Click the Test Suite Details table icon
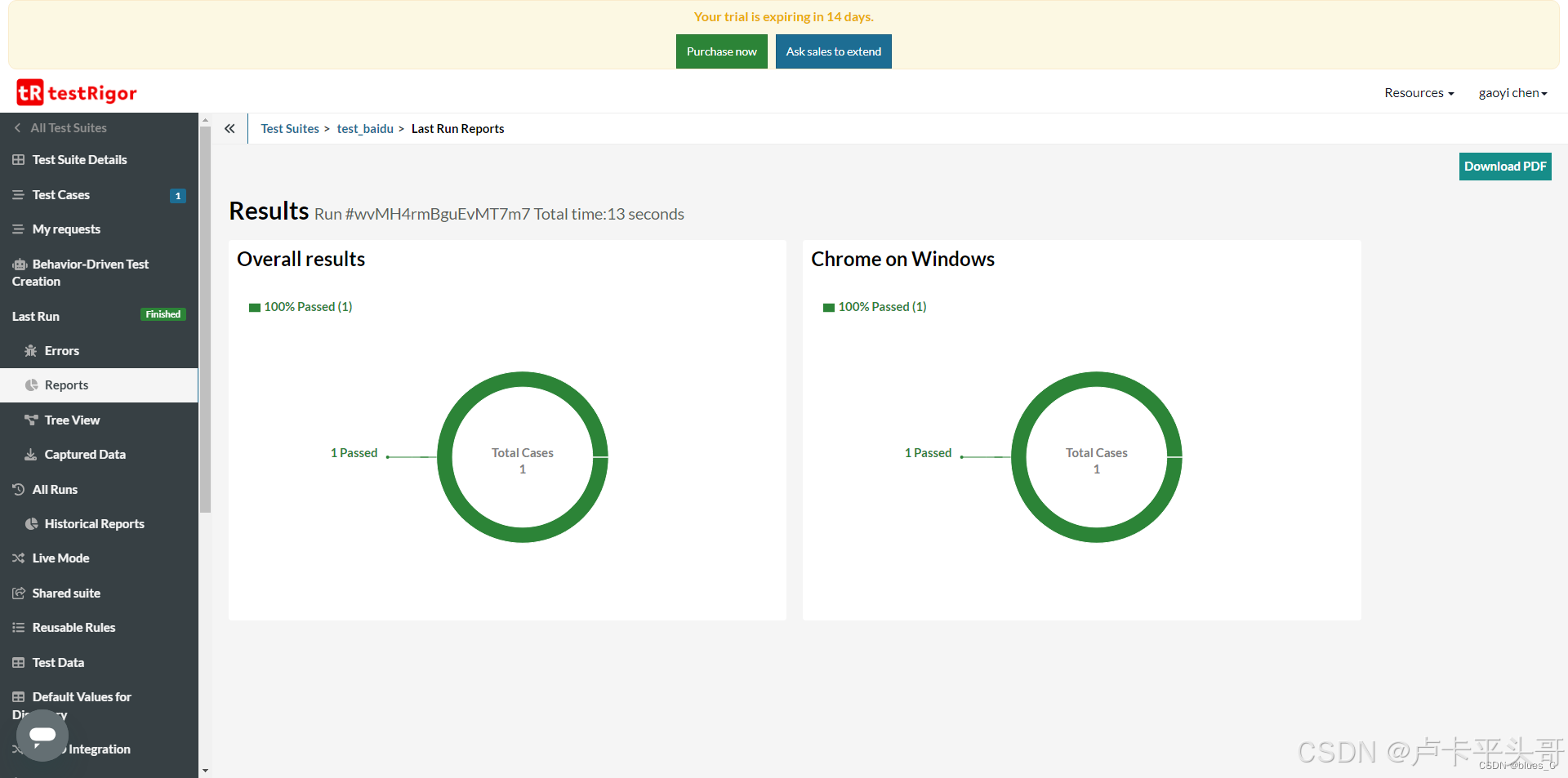The width and height of the screenshot is (1568, 778). pos(18,160)
